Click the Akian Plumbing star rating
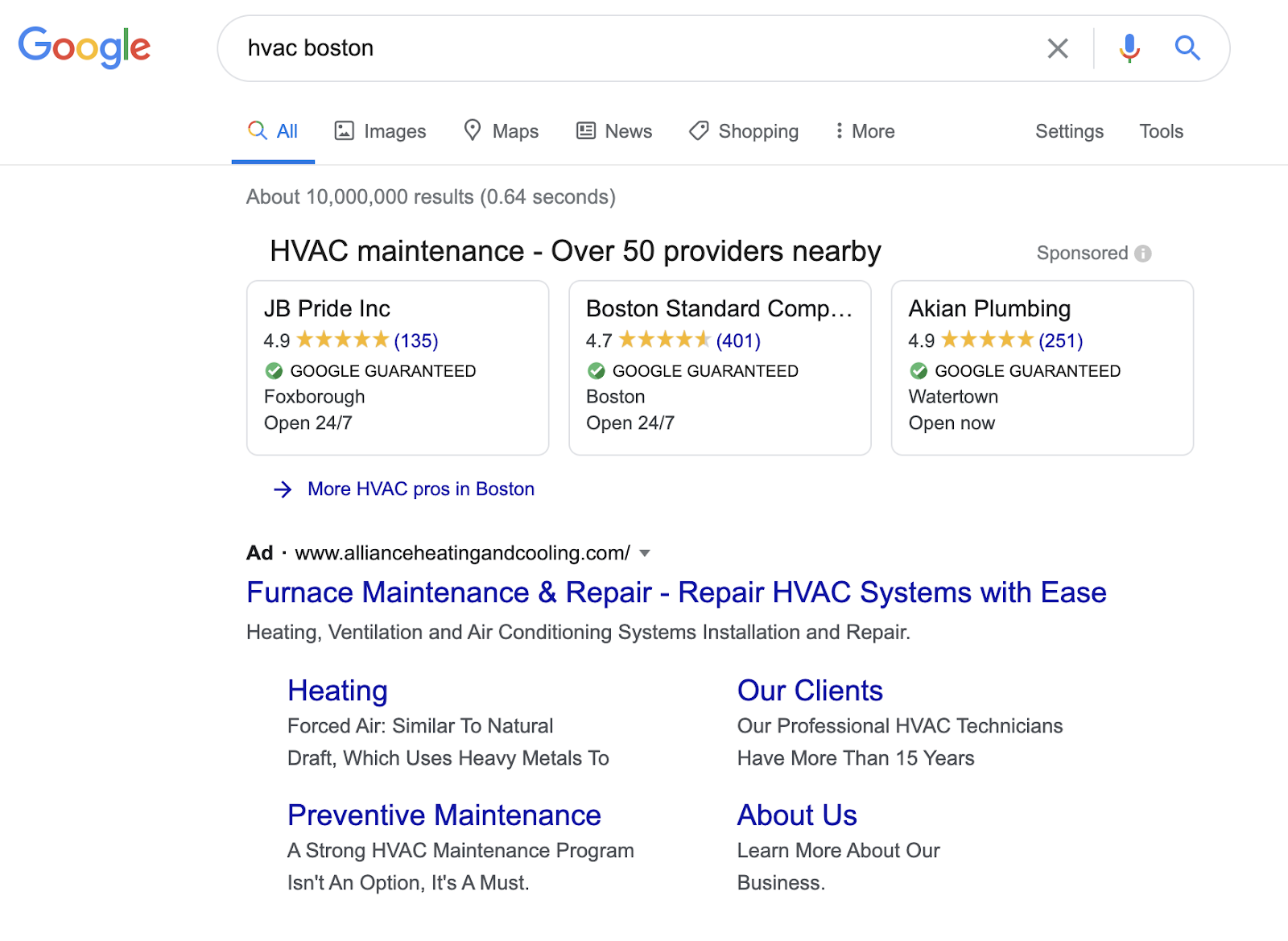Viewport: 1288px width, 941px height. (x=987, y=340)
